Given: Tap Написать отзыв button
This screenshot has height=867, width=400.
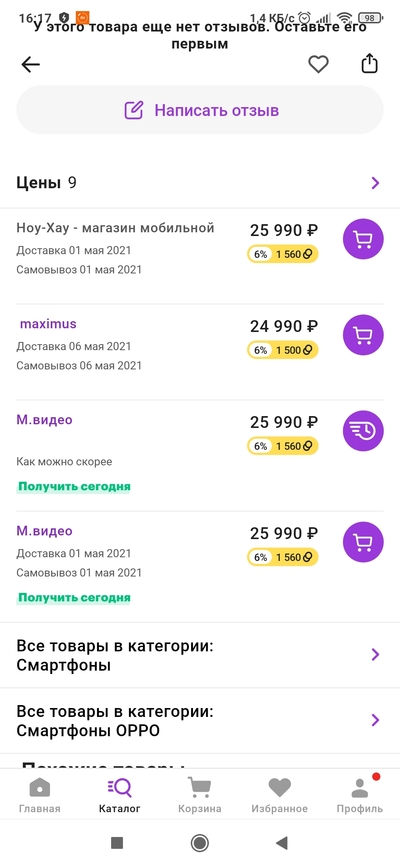Looking at the screenshot, I should (x=200, y=110).
